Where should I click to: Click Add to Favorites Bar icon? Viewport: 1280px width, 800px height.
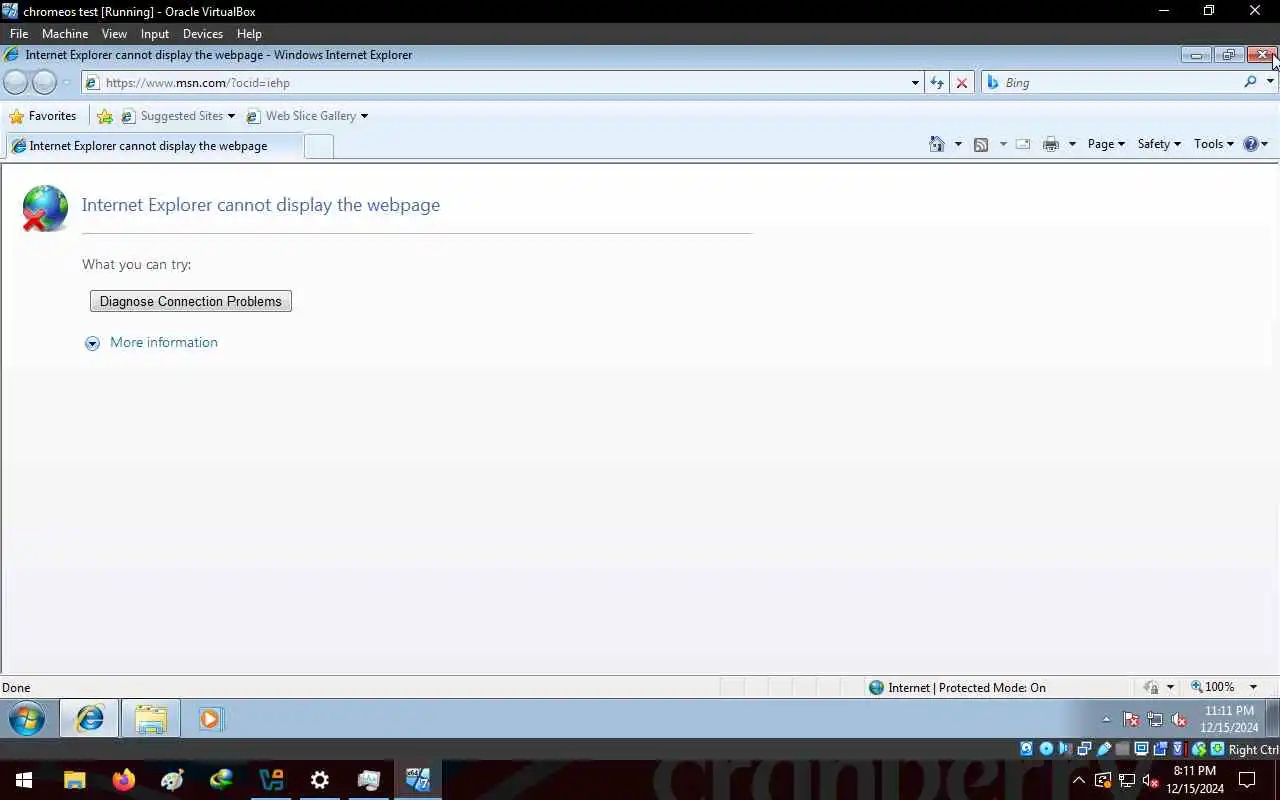[x=105, y=116]
